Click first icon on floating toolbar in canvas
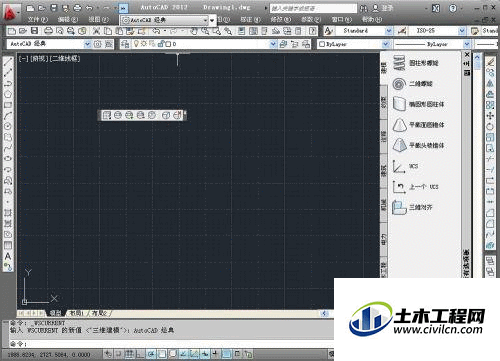Viewport: 500px width, 361px height. click(x=107, y=115)
